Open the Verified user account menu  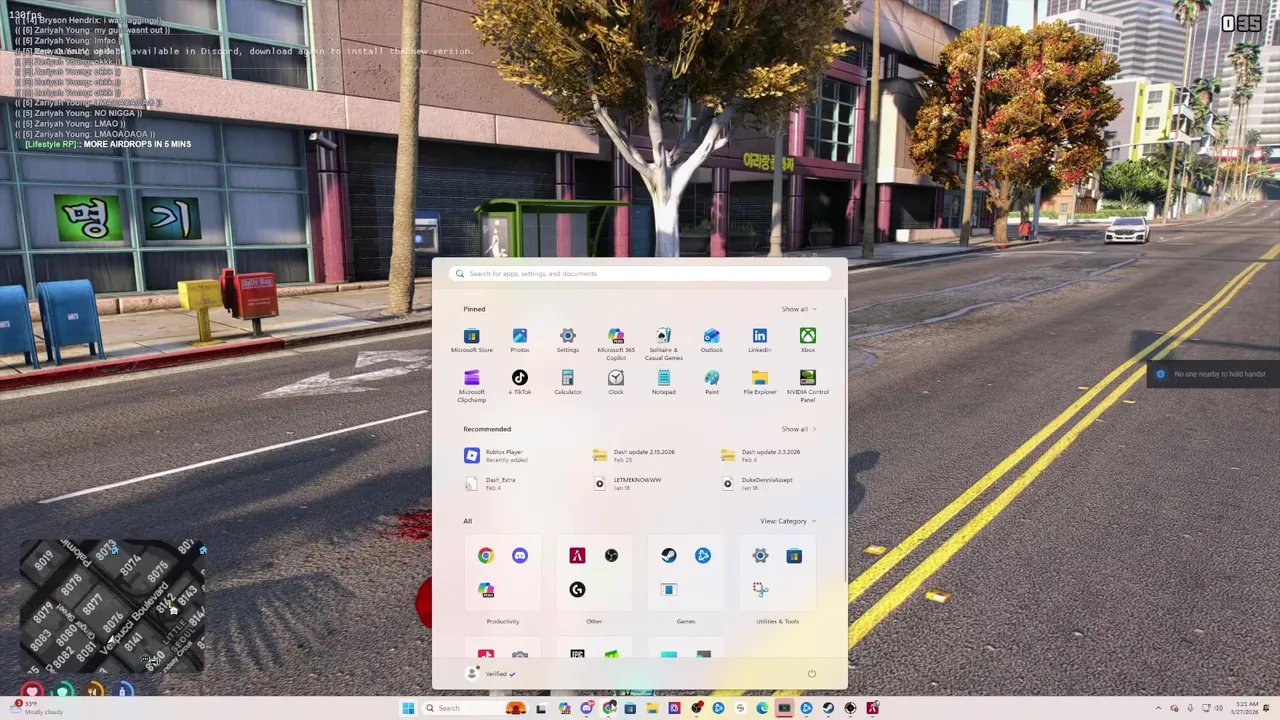point(491,674)
